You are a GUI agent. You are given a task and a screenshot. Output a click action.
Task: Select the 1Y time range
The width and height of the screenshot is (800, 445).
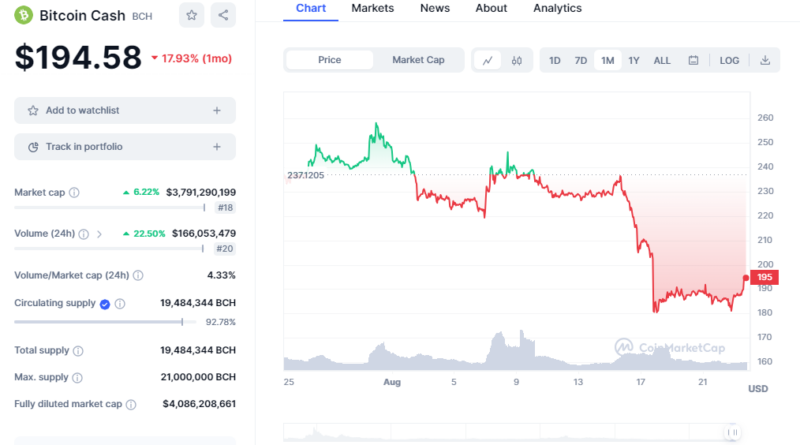pos(634,60)
